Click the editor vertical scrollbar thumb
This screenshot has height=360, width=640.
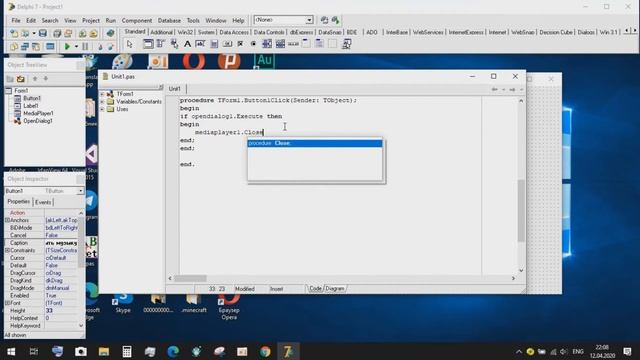[521, 211]
